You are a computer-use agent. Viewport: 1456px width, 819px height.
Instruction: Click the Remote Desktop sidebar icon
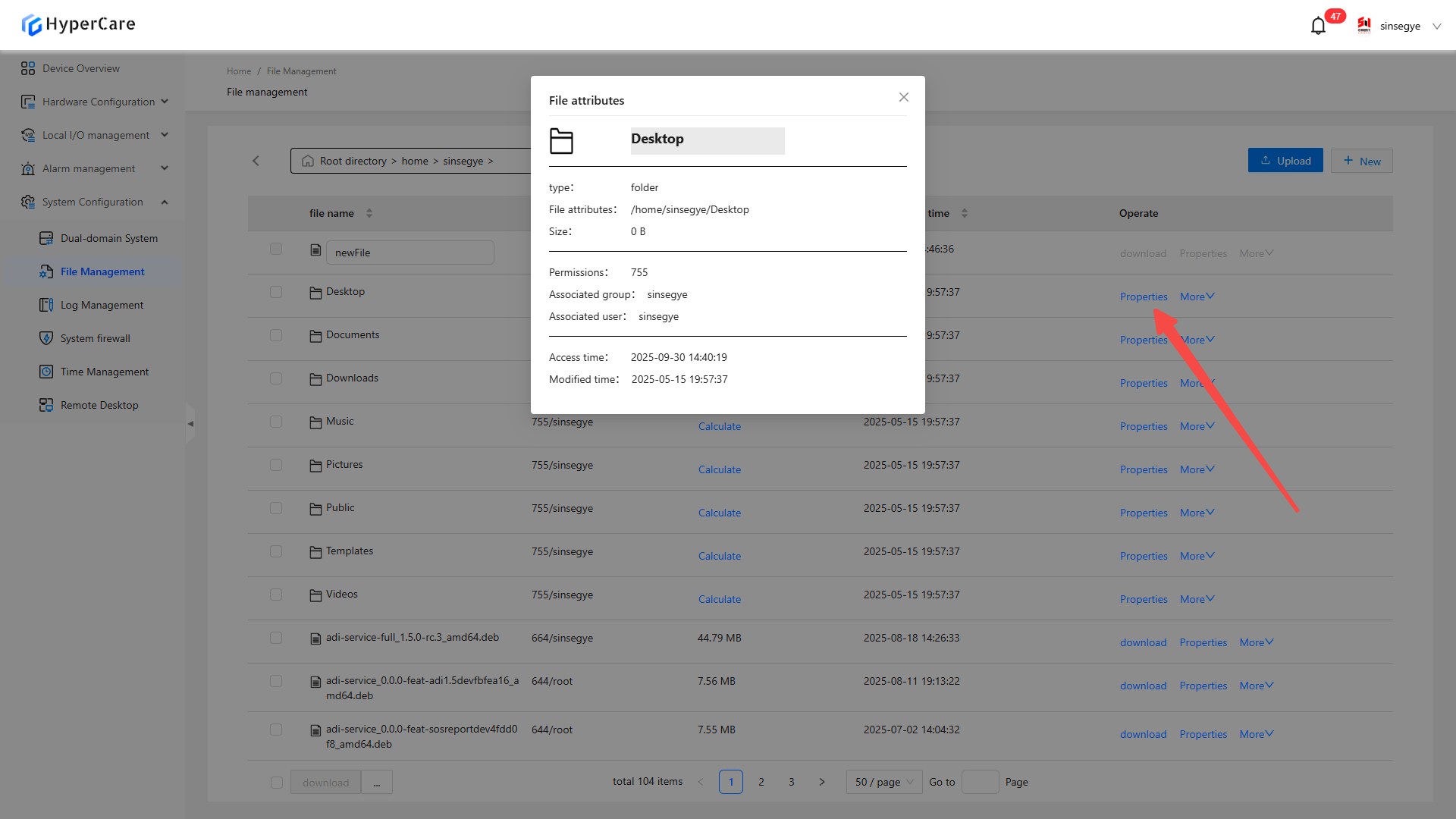click(x=46, y=405)
